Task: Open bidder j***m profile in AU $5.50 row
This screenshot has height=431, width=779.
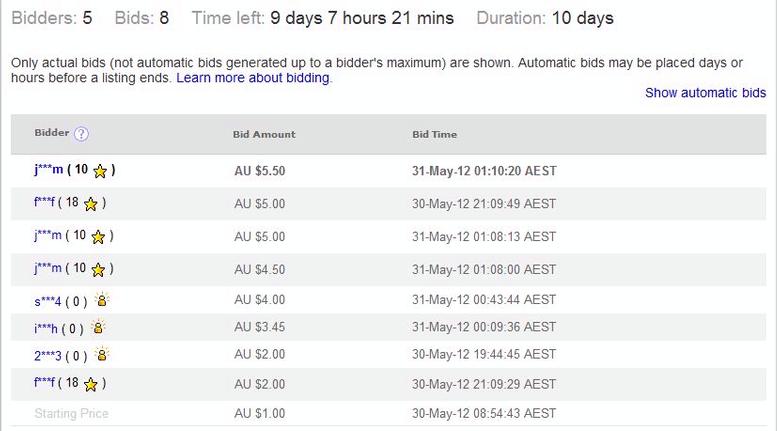Action: (48, 171)
